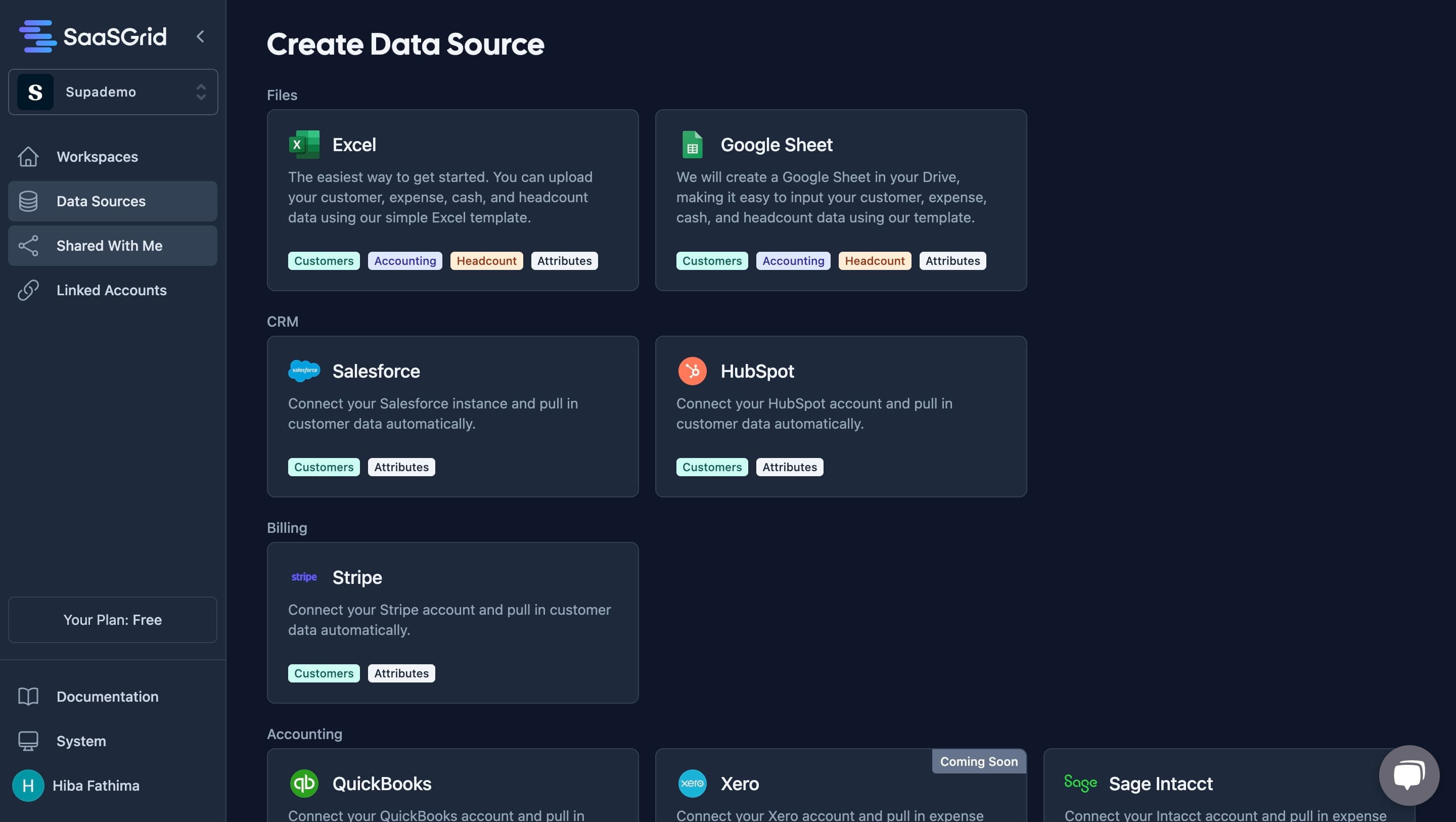This screenshot has height=822, width=1456.
Task: Open the Supademo workspace switcher dropdown
Action: [113, 92]
